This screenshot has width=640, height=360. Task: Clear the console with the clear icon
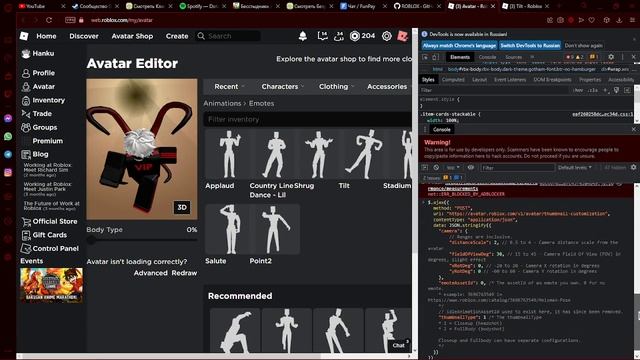pyautogui.click(x=436, y=167)
